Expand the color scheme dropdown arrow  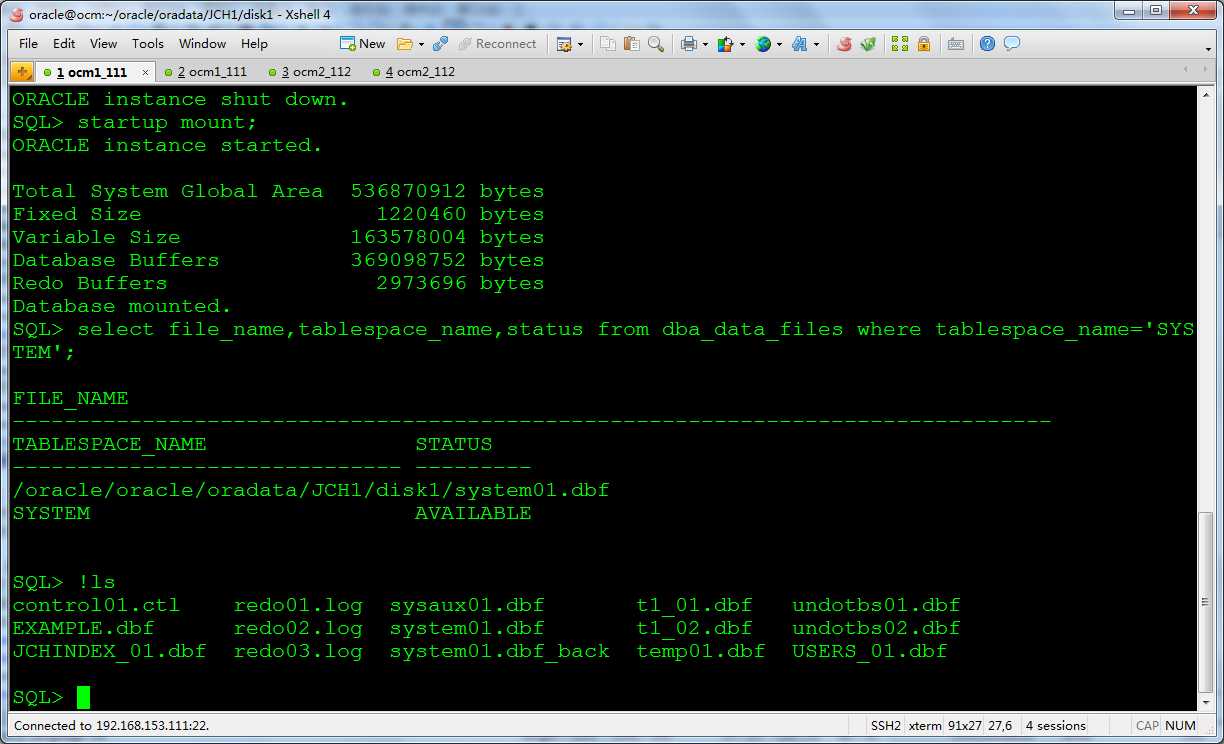coord(741,44)
